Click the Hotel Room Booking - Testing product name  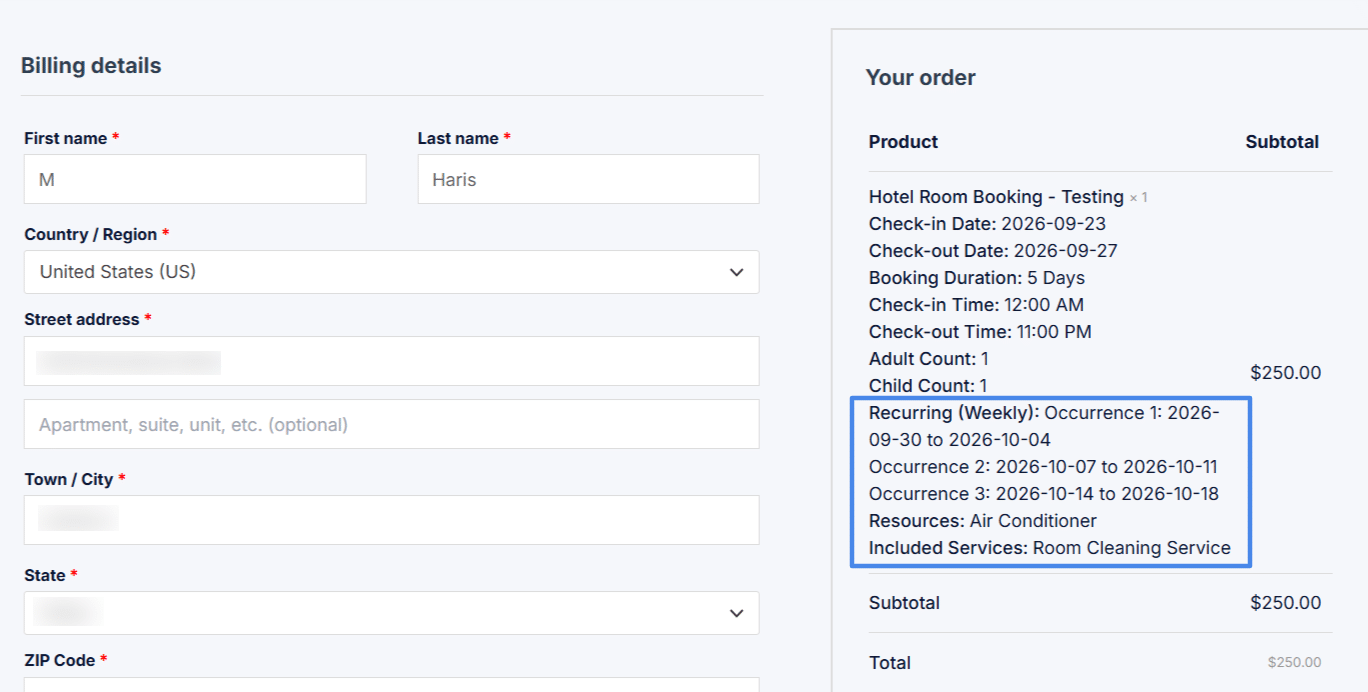[996, 197]
